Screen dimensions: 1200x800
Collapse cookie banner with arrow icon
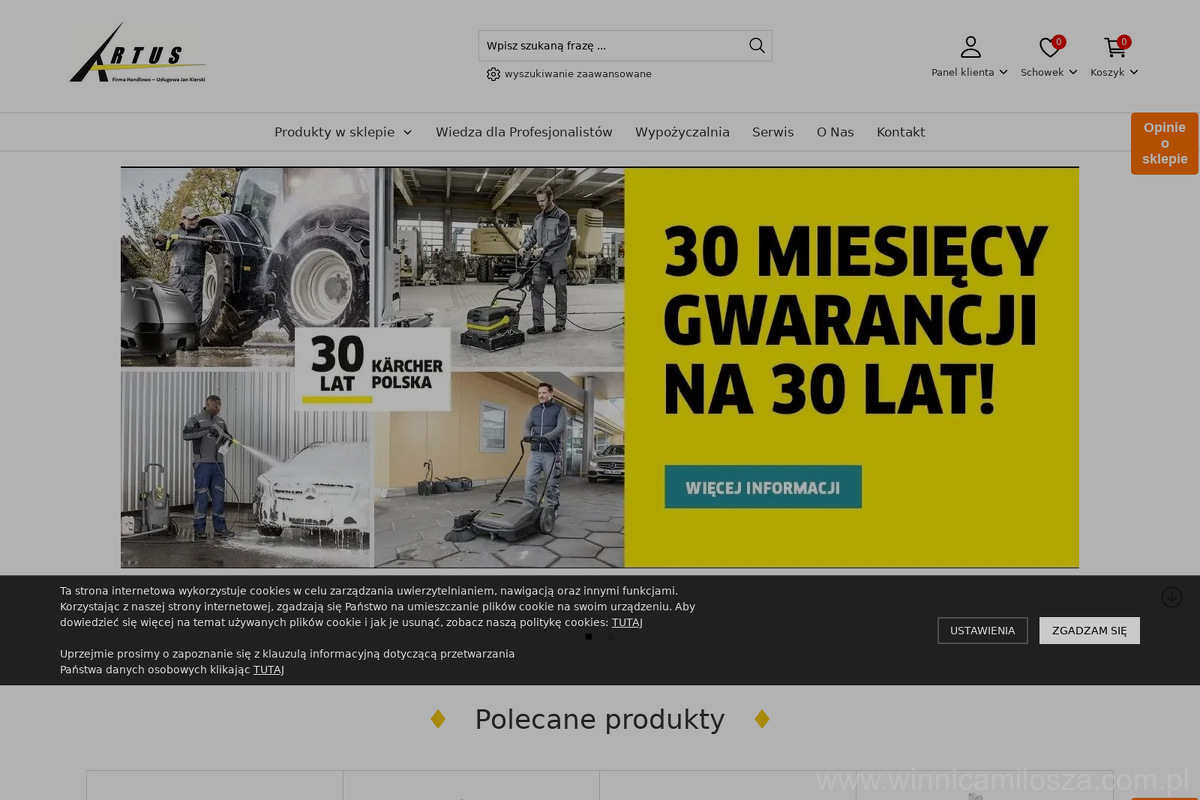pyautogui.click(x=1172, y=597)
